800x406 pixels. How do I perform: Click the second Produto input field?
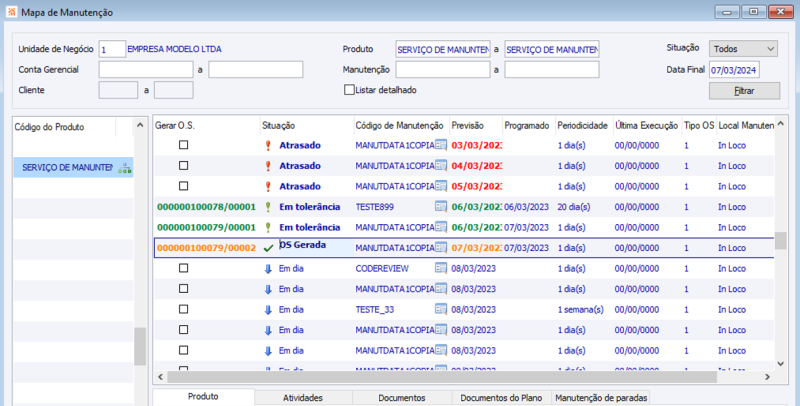pyautogui.click(x=552, y=49)
